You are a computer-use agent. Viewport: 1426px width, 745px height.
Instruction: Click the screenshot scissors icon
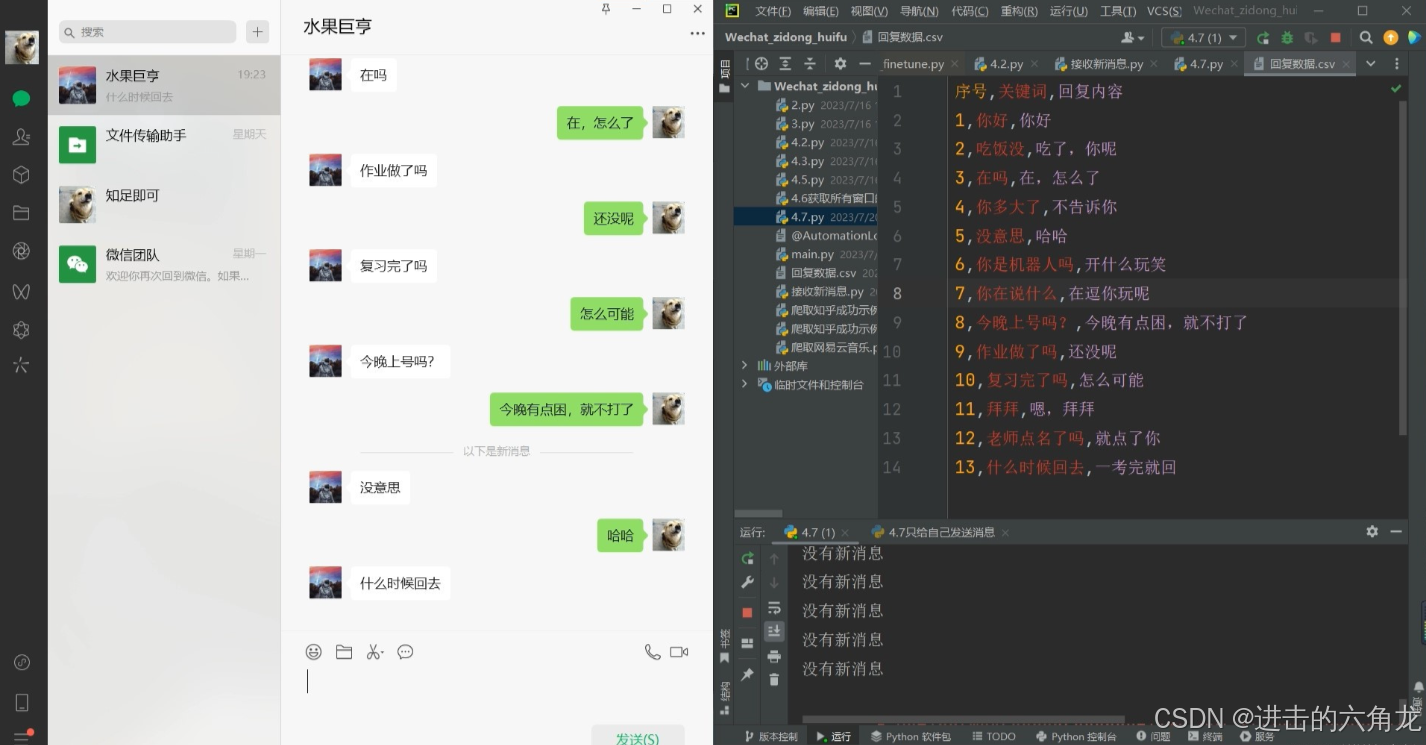[375, 652]
